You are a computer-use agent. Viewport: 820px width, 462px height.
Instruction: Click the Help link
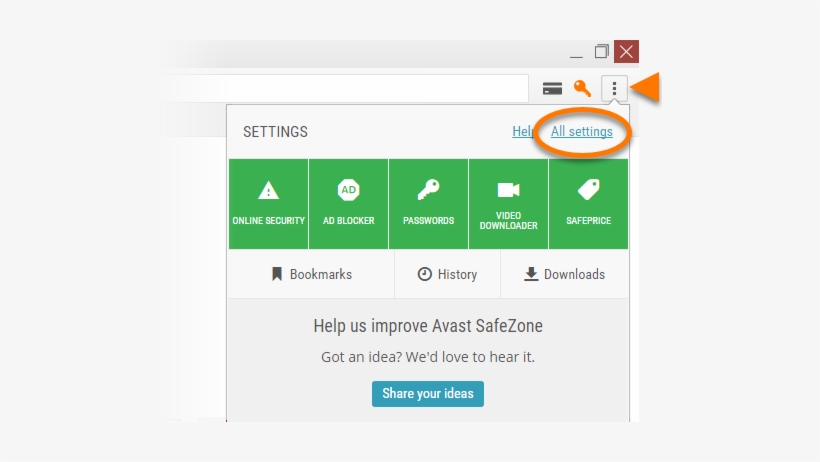click(x=523, y=131)
